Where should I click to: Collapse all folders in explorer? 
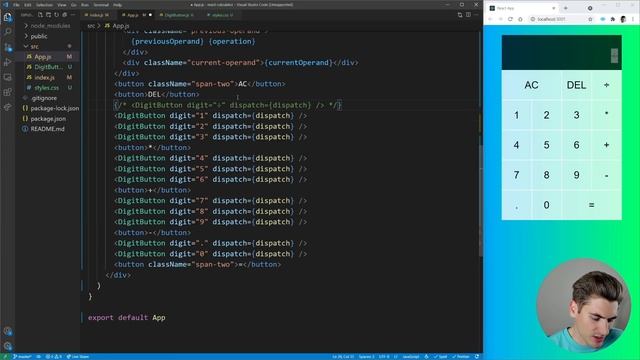click(64, 15)
